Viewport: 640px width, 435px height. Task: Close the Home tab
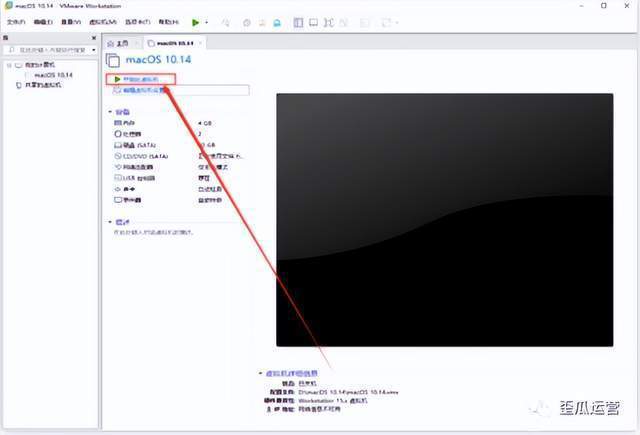(x=137, y=43)
